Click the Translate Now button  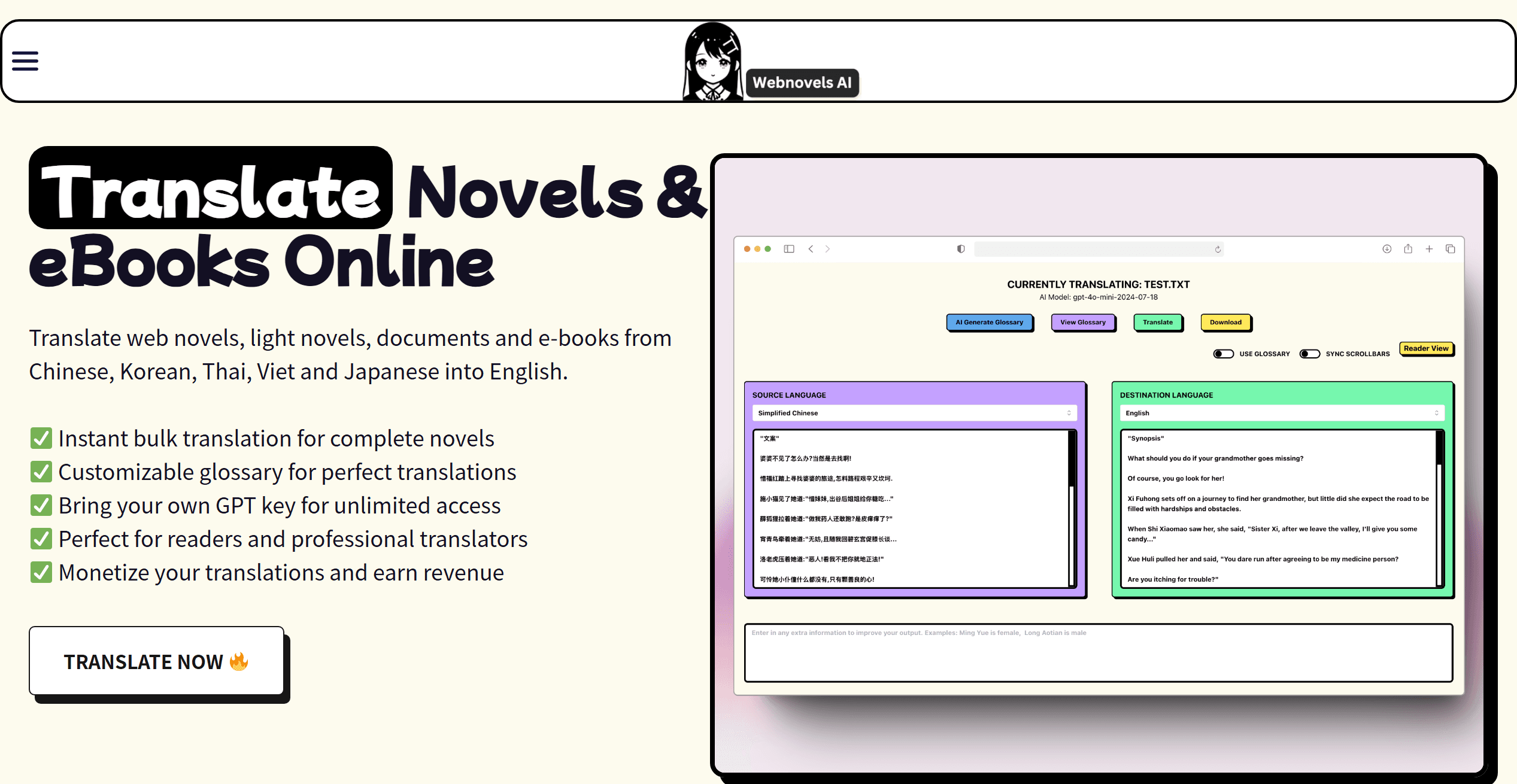point(156,661)
